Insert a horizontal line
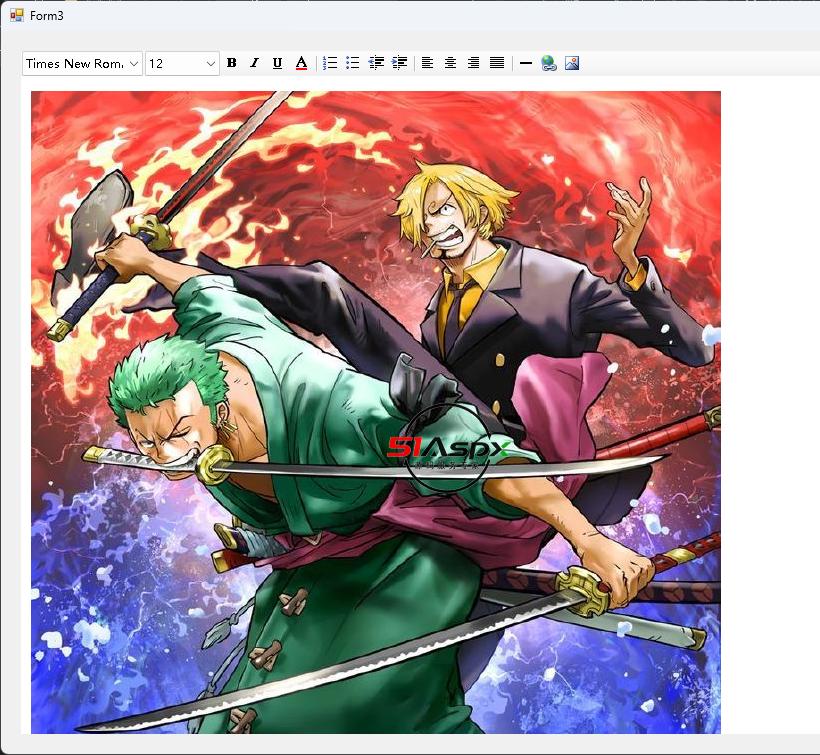Image resolution: width=820 pixels, height=755 pixels. (526, 63)
